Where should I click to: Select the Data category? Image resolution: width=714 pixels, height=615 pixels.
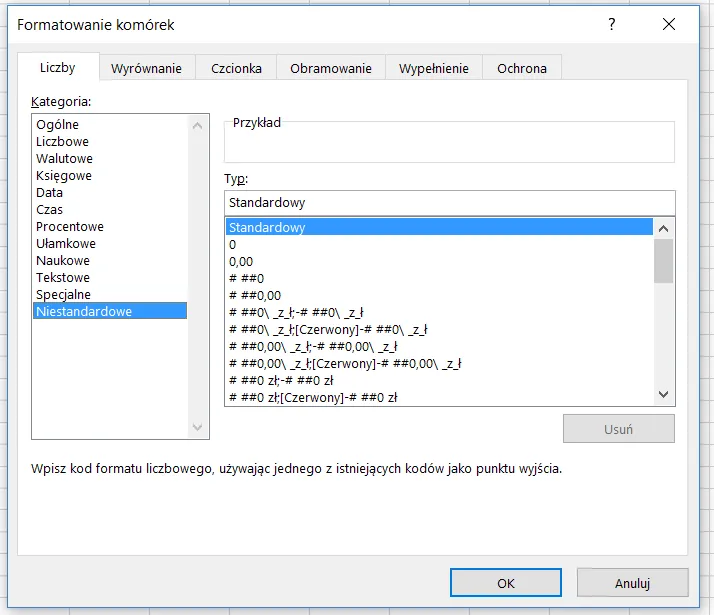(49, 193)
